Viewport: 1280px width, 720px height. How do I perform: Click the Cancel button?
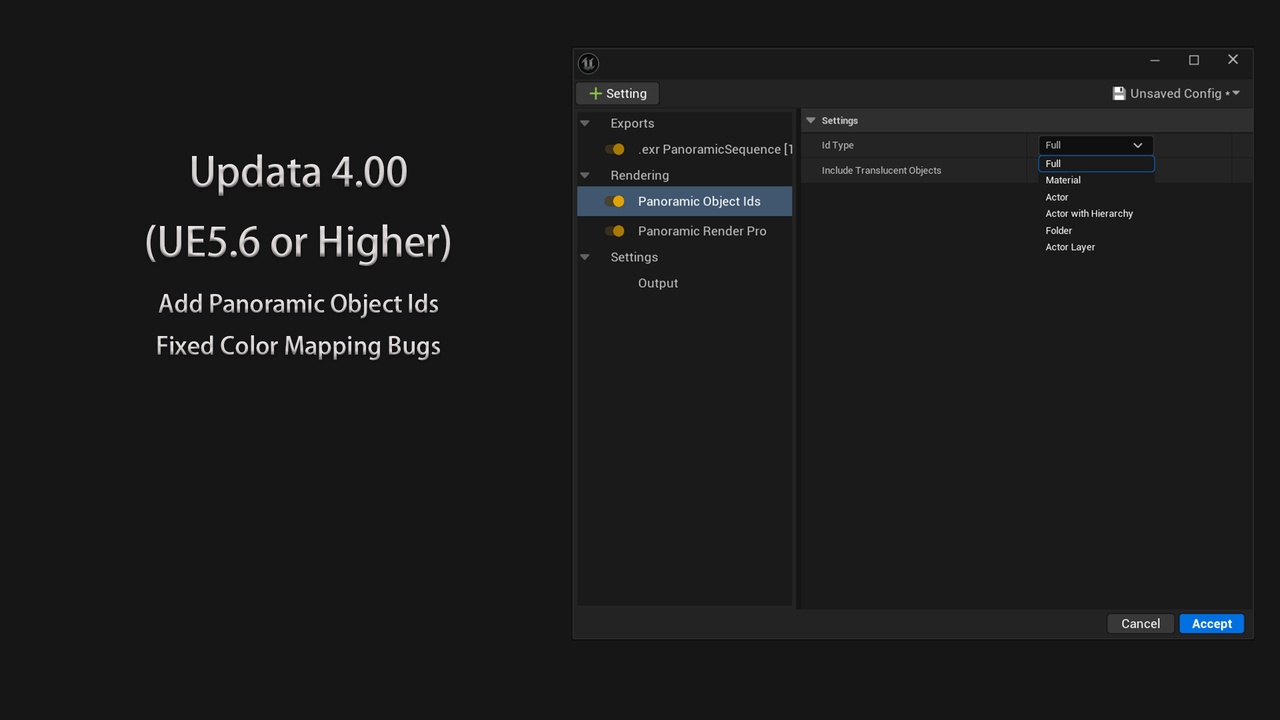(1140, 623)
